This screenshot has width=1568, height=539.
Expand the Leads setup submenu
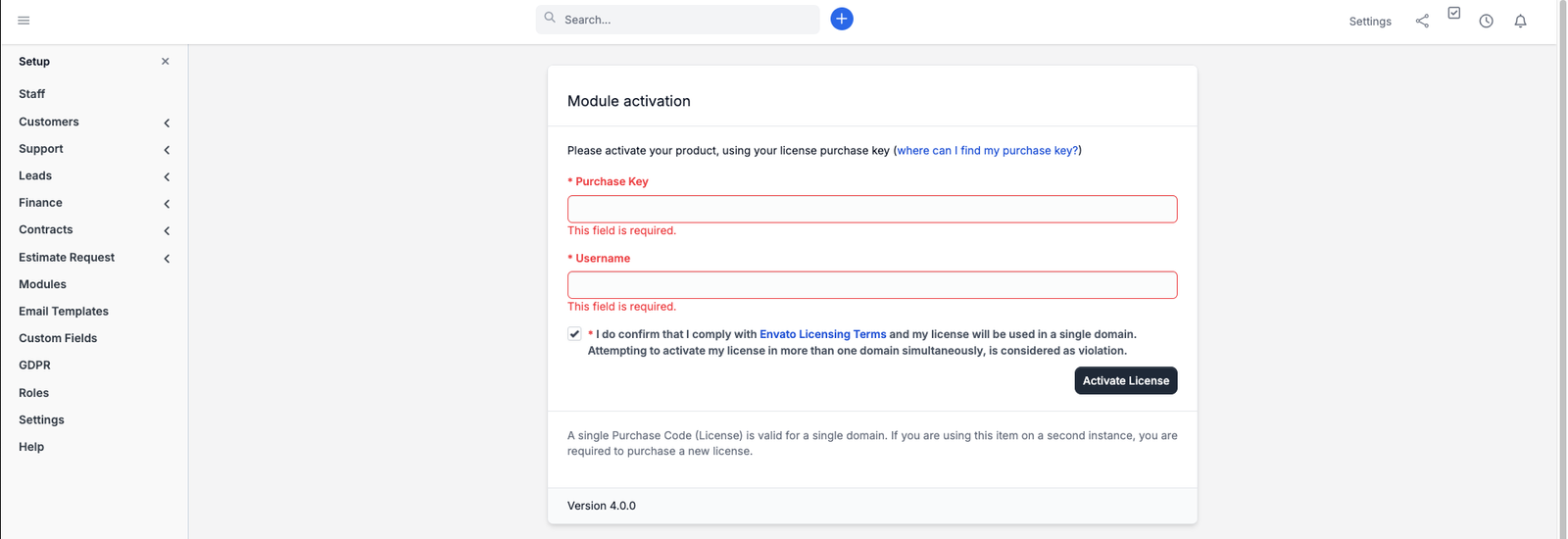(x=167, y=176)
